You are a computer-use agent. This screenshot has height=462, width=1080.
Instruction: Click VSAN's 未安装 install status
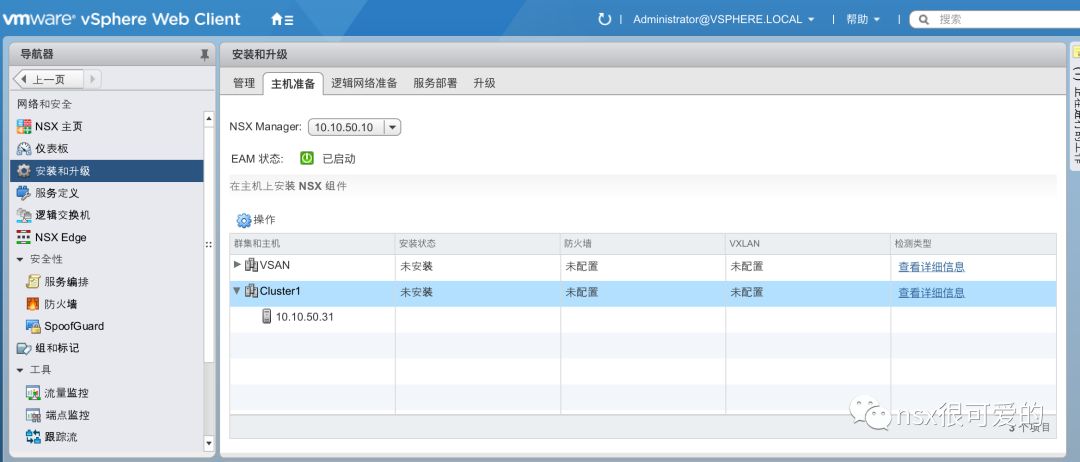[417, 266]
